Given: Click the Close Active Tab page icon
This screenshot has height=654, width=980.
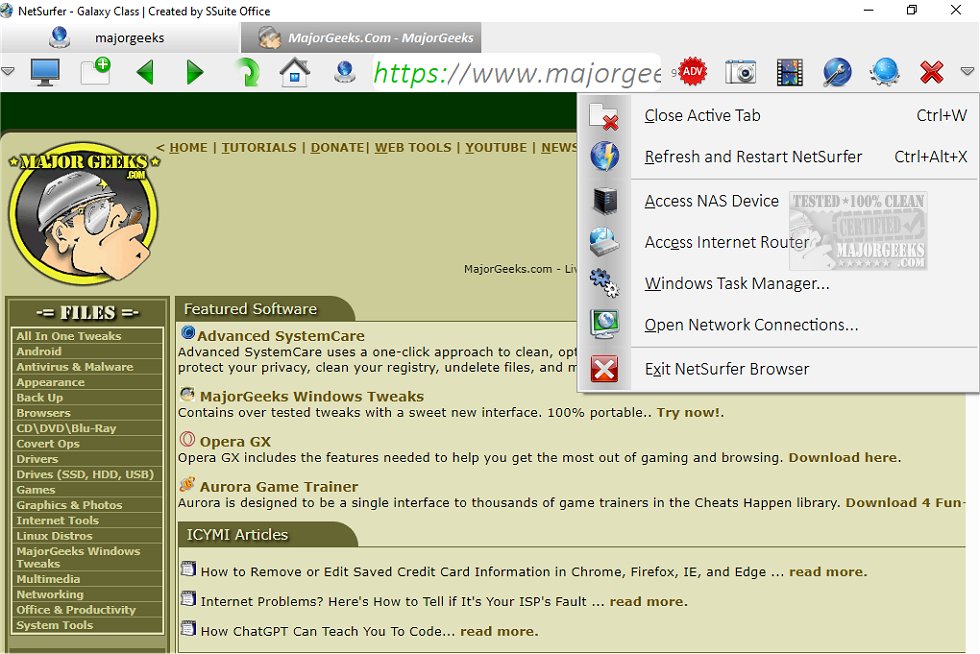Looking at the screenshot, I should coord(604,116).
